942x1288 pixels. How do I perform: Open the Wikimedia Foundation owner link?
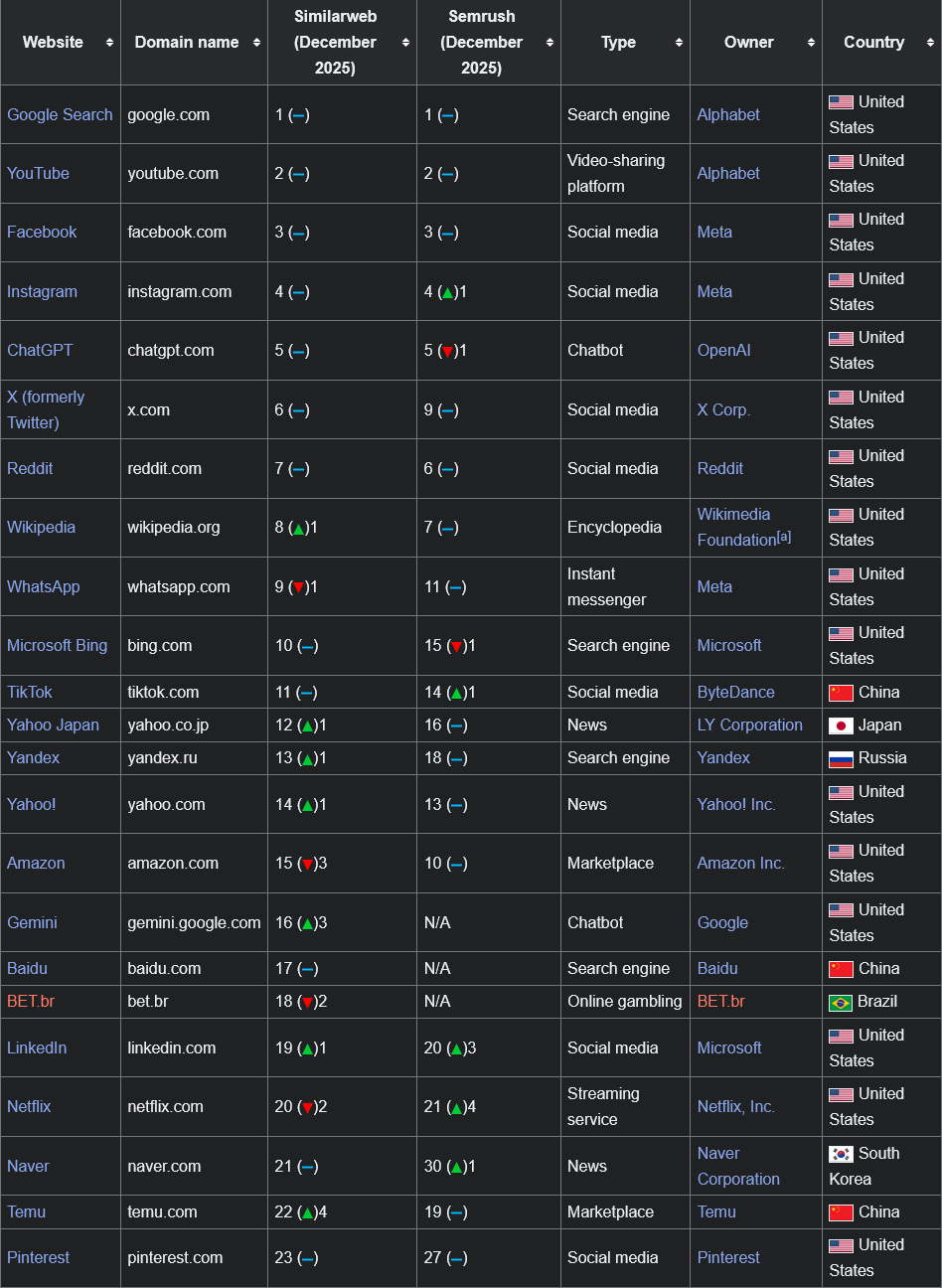click(736, 527)
